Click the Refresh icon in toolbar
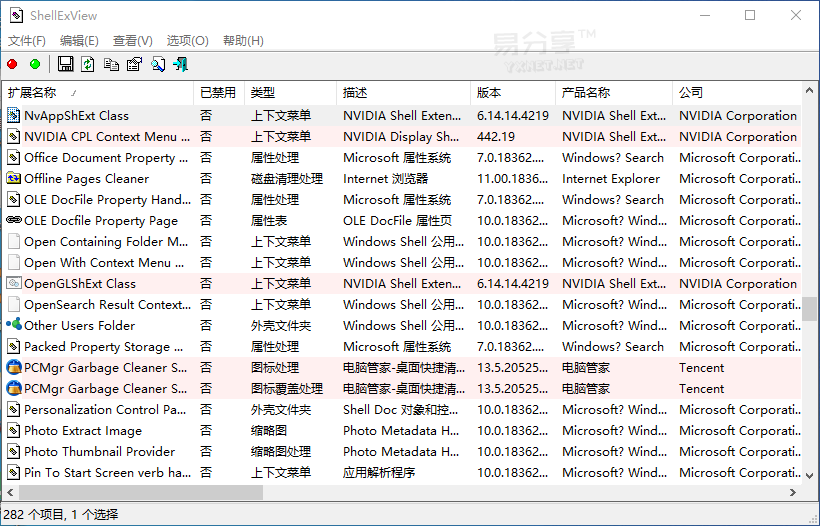The image size is (820, 526). point(88,64)
